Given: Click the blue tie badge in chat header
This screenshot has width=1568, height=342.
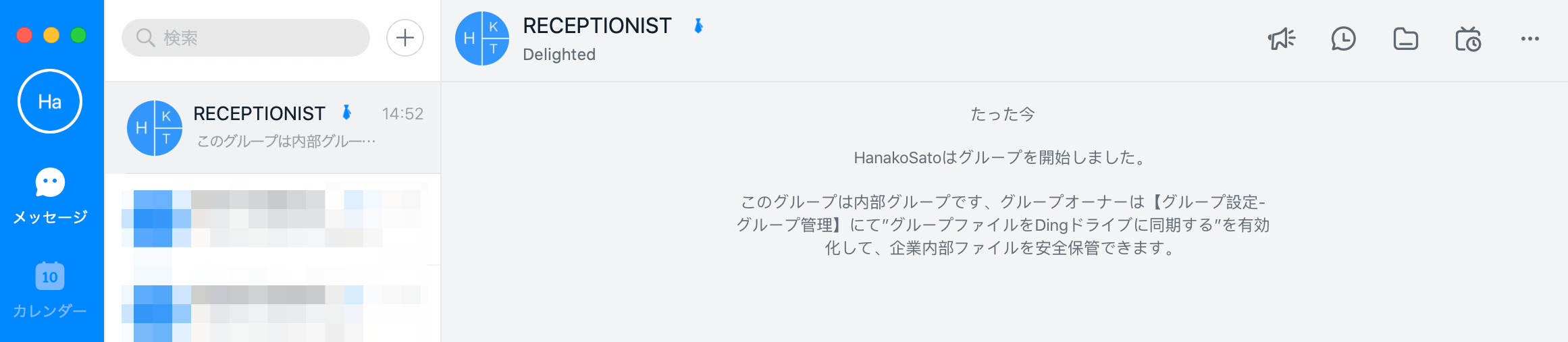Looking at the screenshot, I should (699, 26).
